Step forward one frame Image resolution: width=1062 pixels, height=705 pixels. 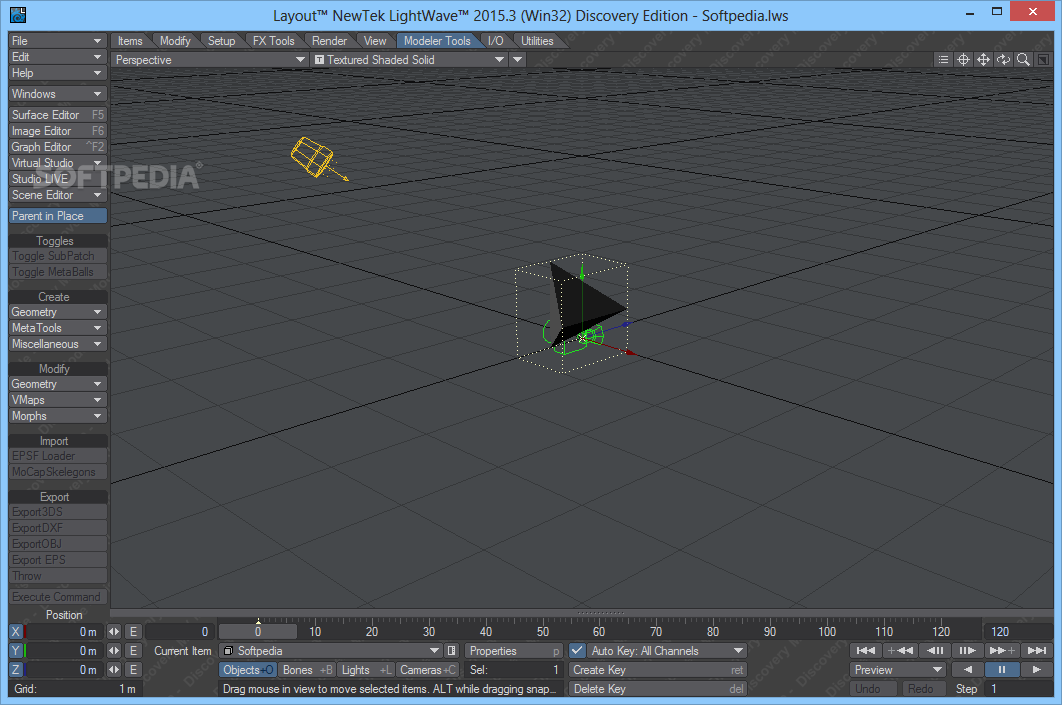[968, 650]
